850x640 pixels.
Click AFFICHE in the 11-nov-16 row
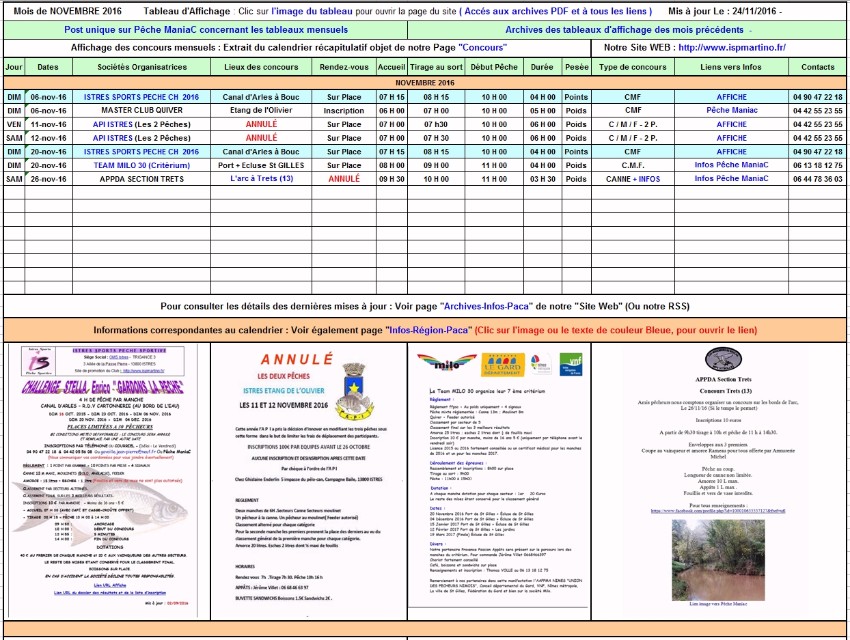pos(731,124)
